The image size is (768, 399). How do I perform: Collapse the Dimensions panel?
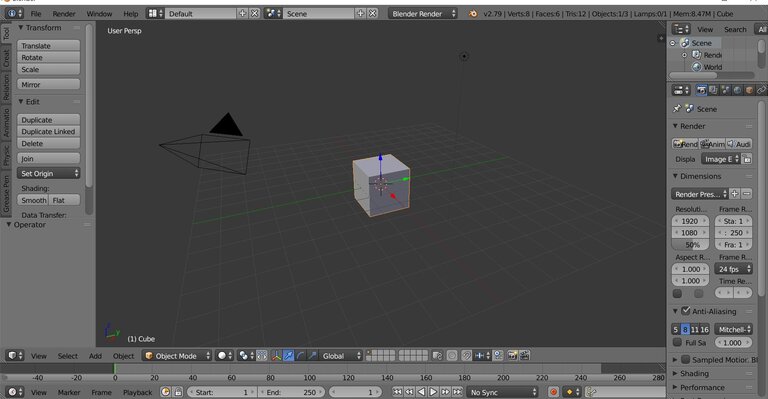click(700, 176)
